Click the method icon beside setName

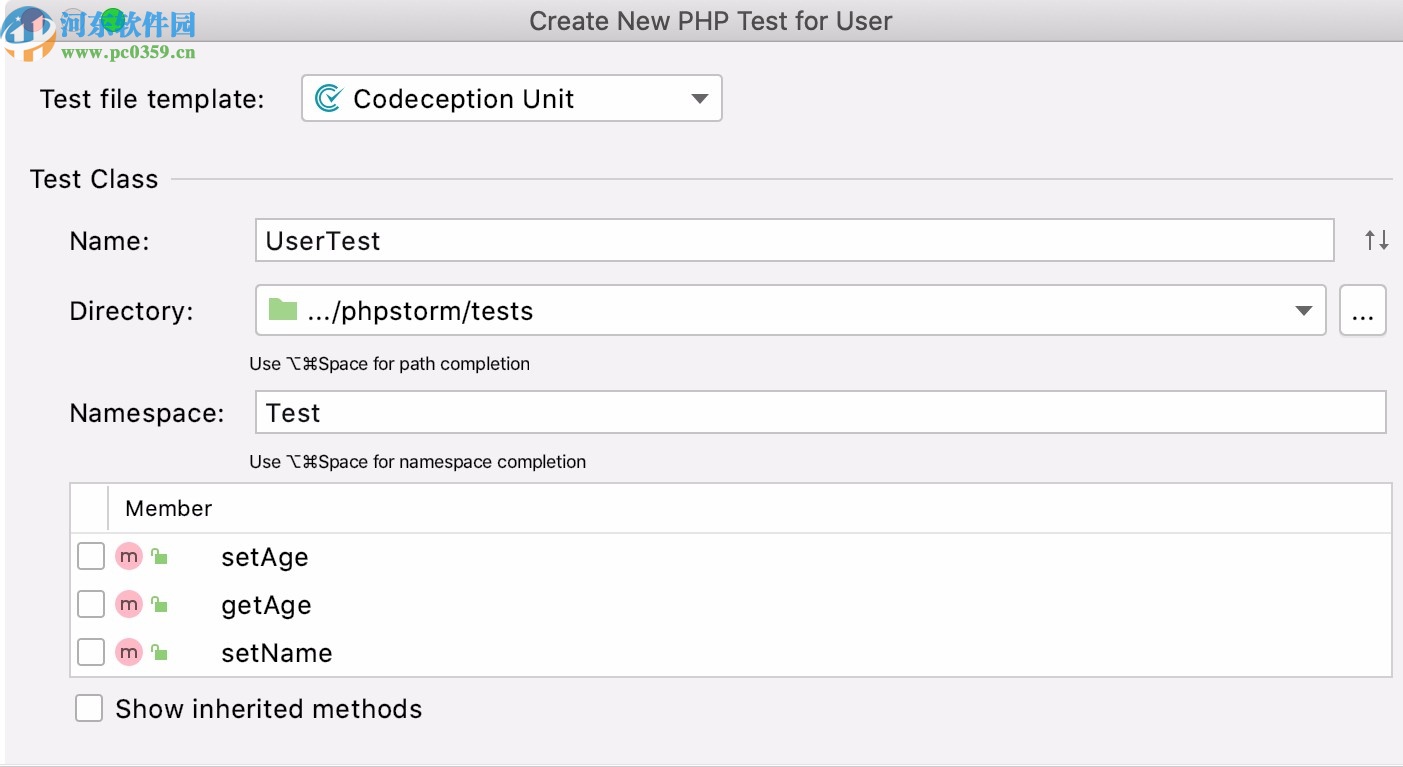(129, 652)
